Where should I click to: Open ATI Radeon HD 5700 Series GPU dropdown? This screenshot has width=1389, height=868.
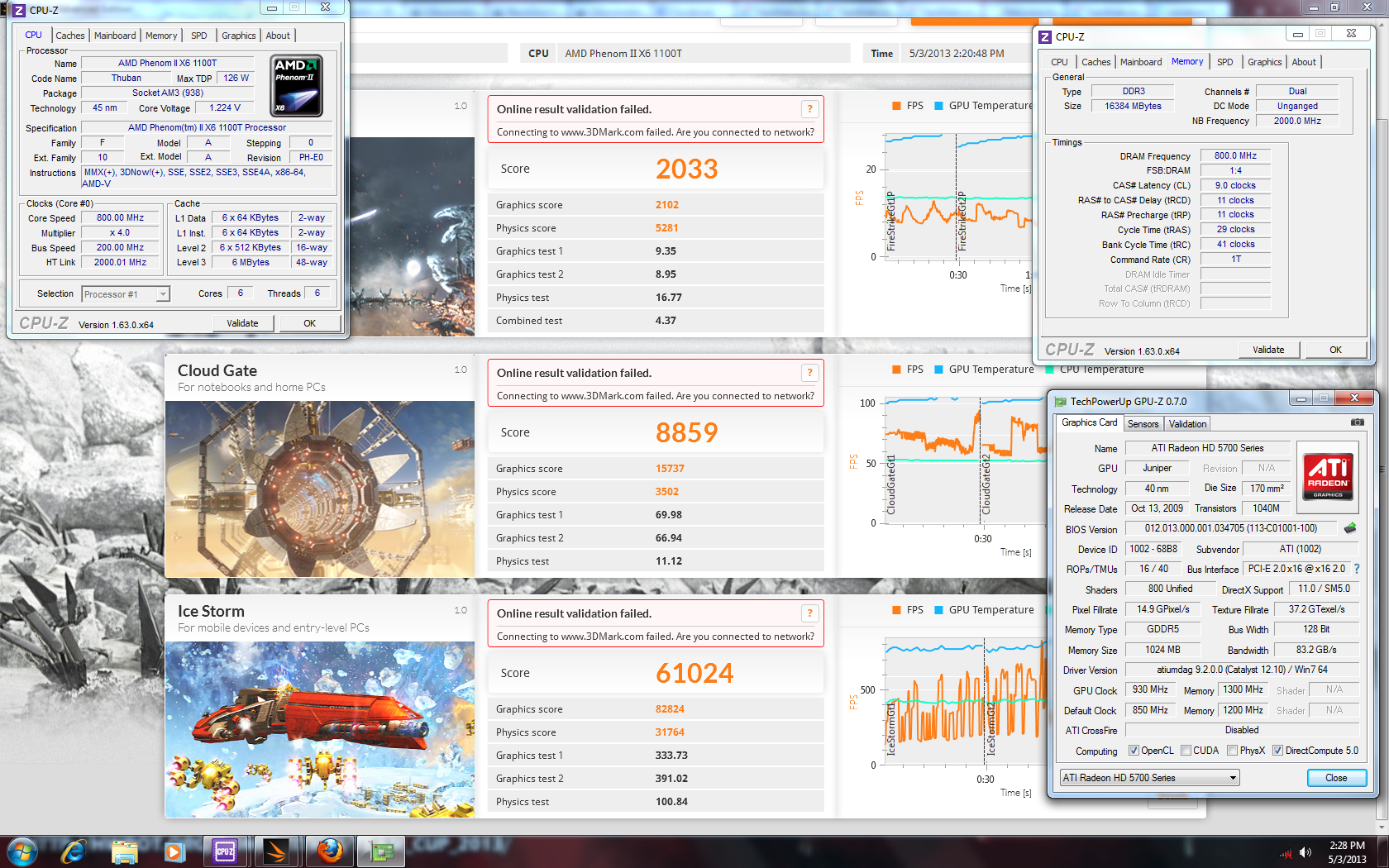[1149, 778]
